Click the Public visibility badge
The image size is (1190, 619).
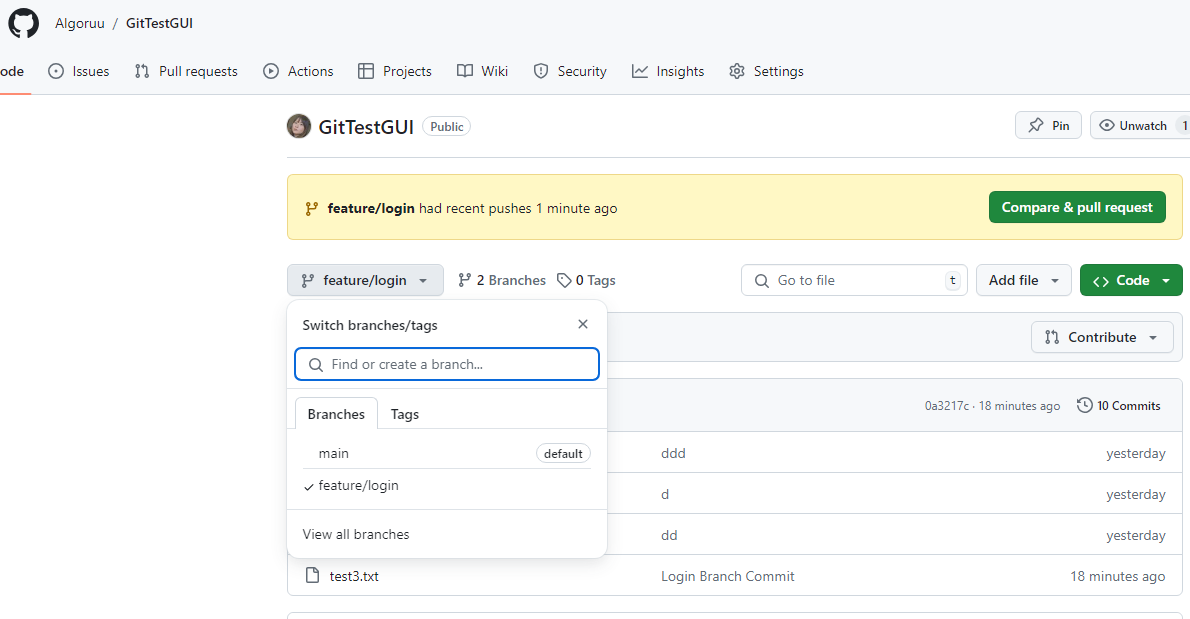[446, 127]
